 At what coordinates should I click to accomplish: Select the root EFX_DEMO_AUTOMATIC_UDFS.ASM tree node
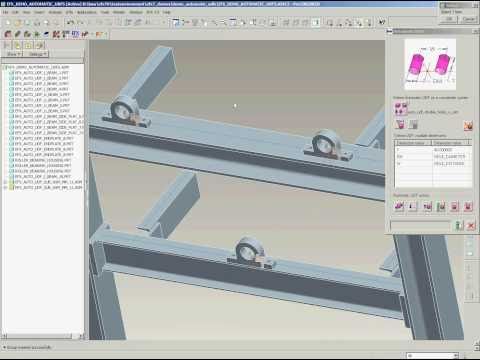tap(37, 67)
